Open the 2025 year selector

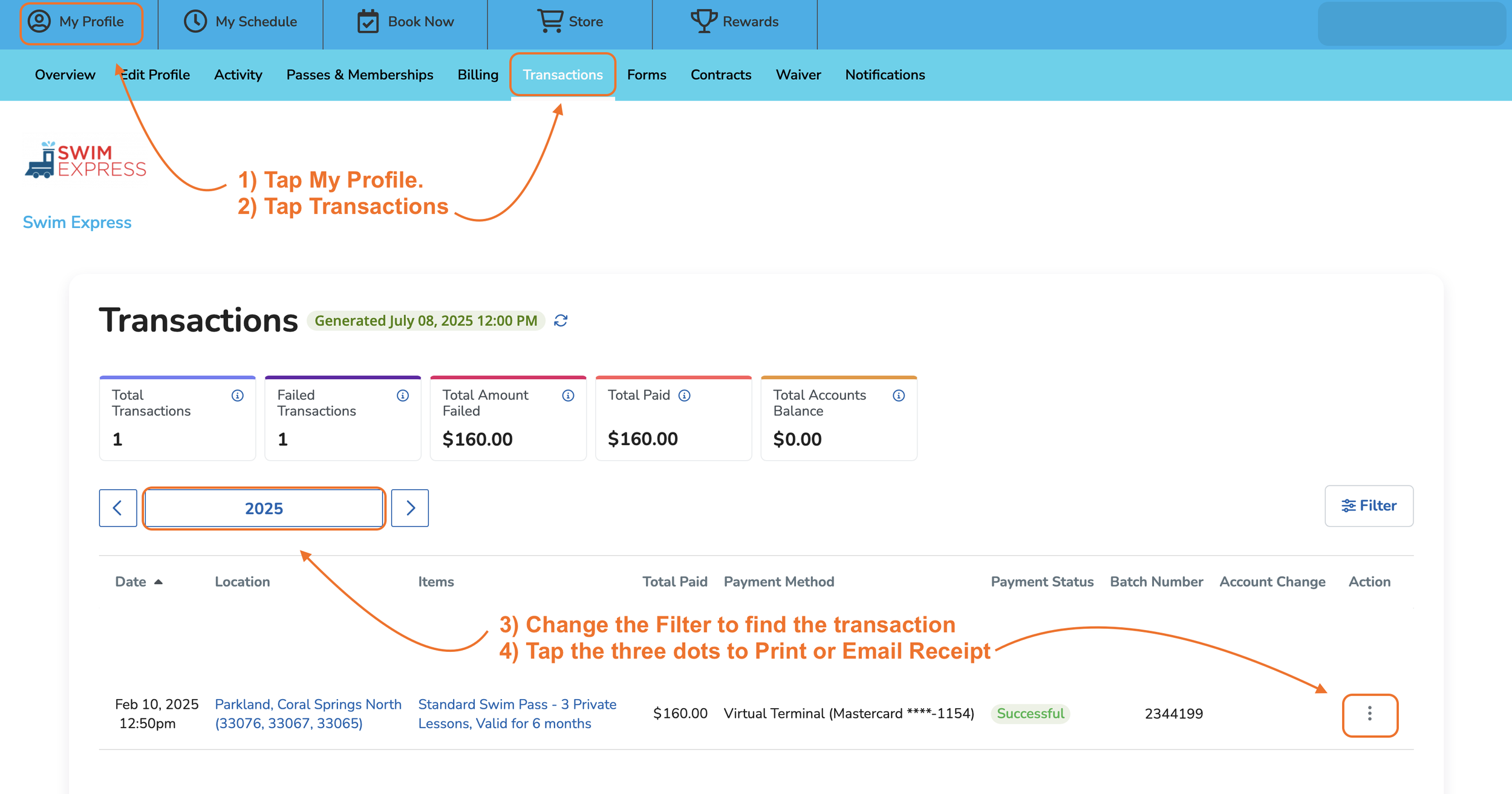[264, 508]
